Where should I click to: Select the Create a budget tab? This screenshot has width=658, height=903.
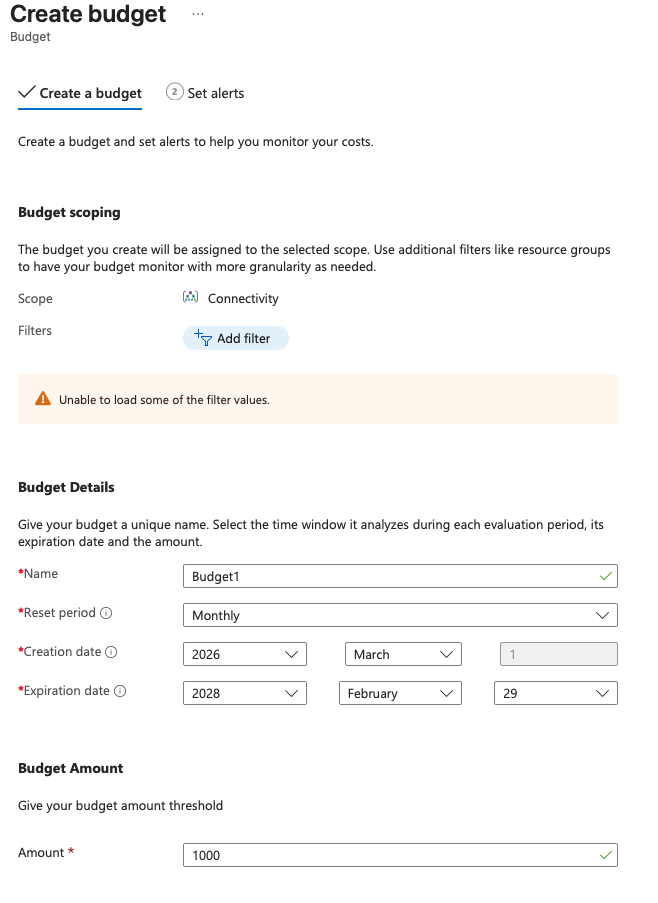[x=90, y=93]
